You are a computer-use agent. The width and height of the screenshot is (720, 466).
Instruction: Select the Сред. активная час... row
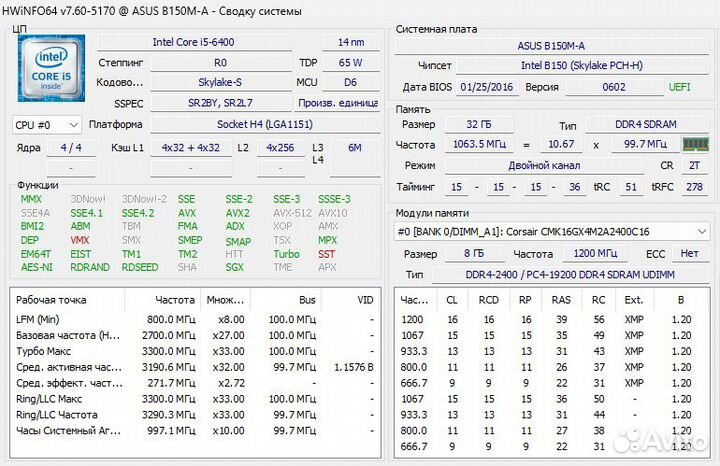(x=195, y=367)
